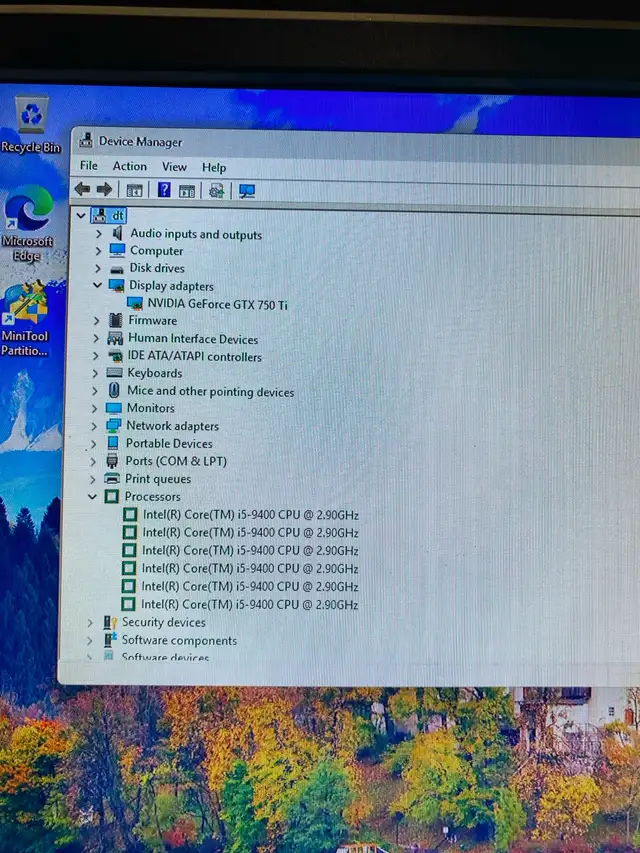Collapse the dt root node

(81, 215)
